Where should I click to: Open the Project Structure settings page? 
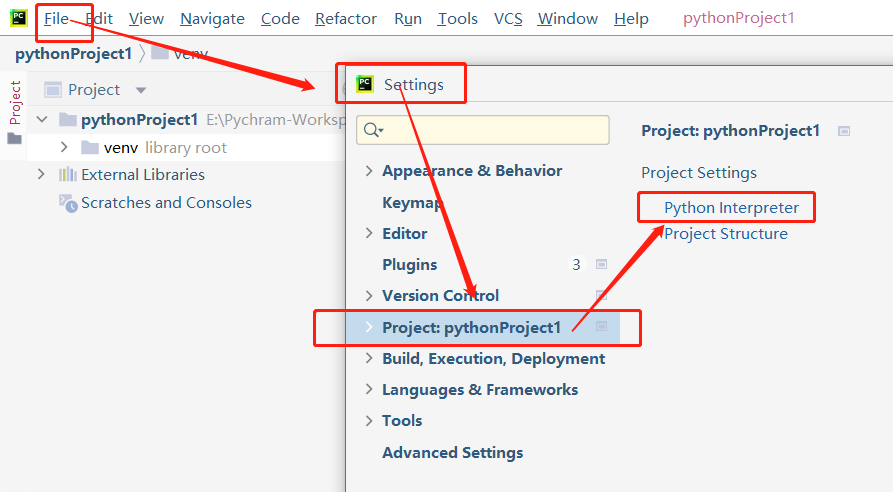[726, 234]
